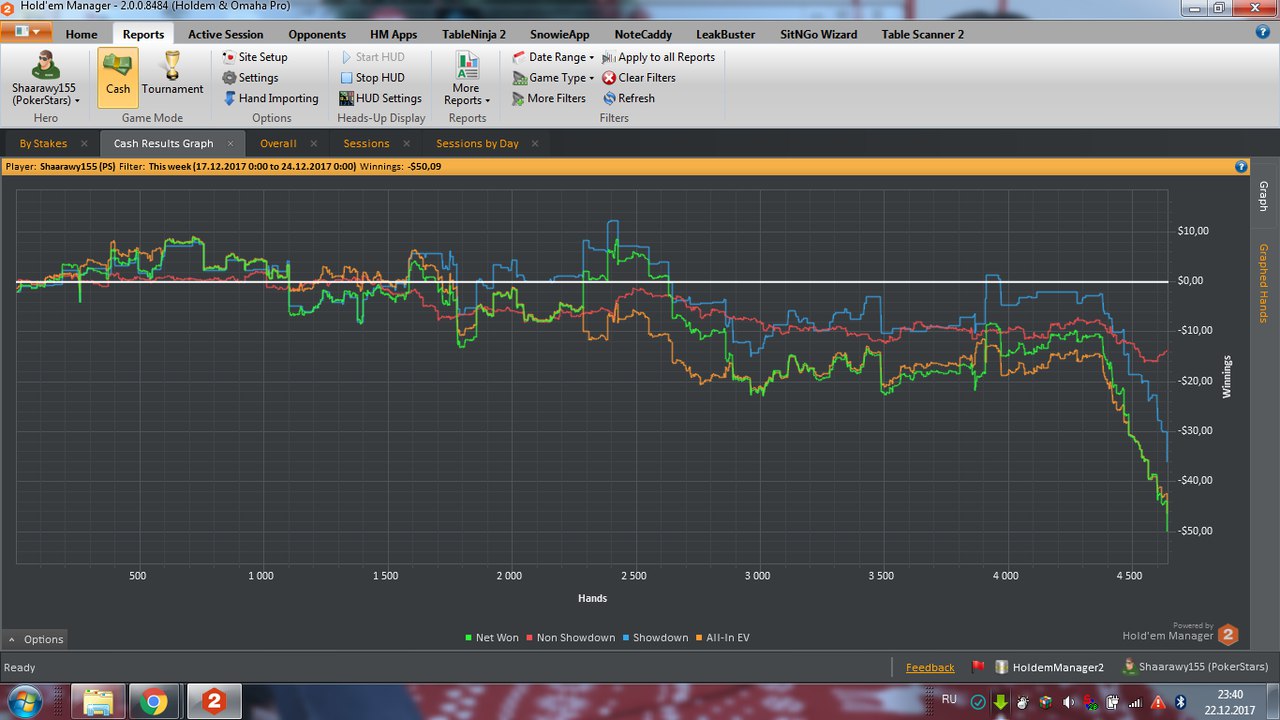Viewport: 1280px width, 720px height.
Task: Select Cash game mode
Action: tap(118, 74)
